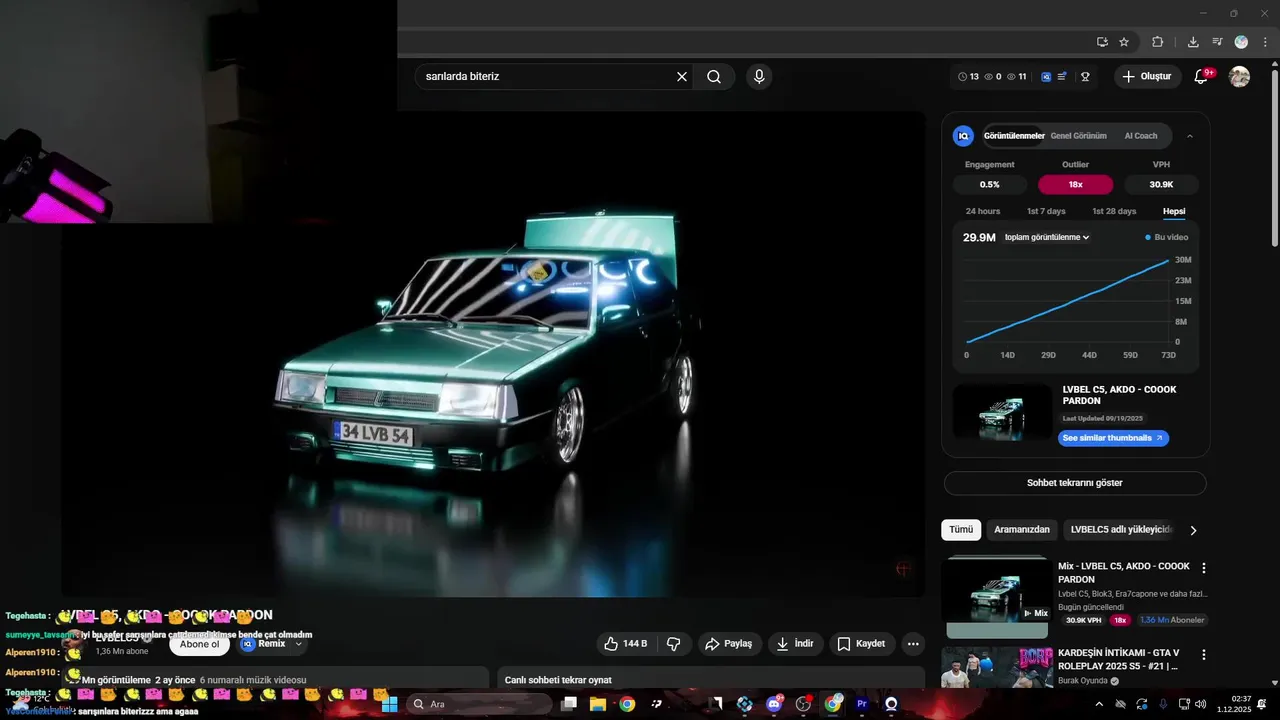Click the Engagement 0.5% value
This screenshot has height=720, width=1280.
pos(989,184)
